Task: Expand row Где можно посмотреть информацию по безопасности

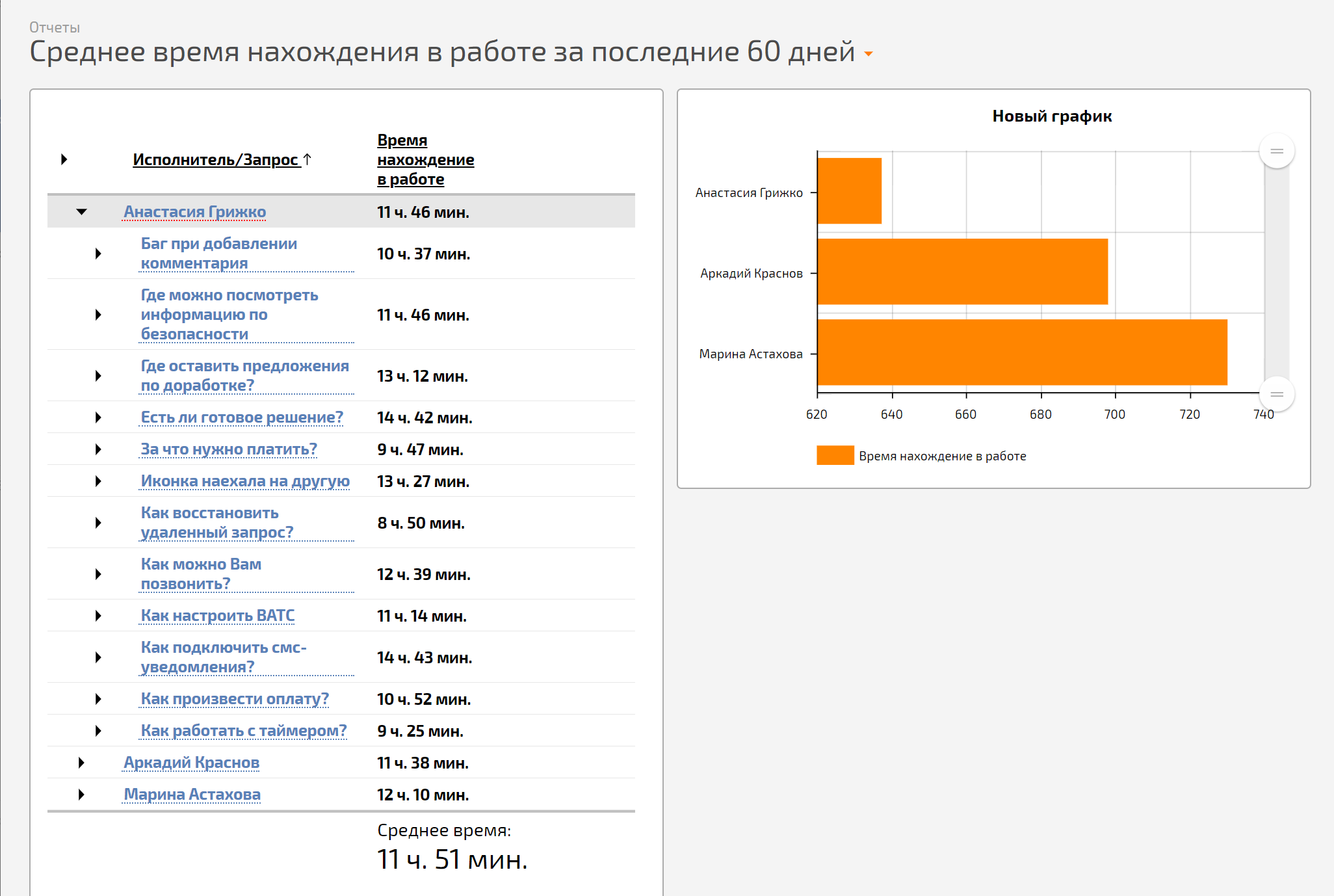Action: point(98,315)
